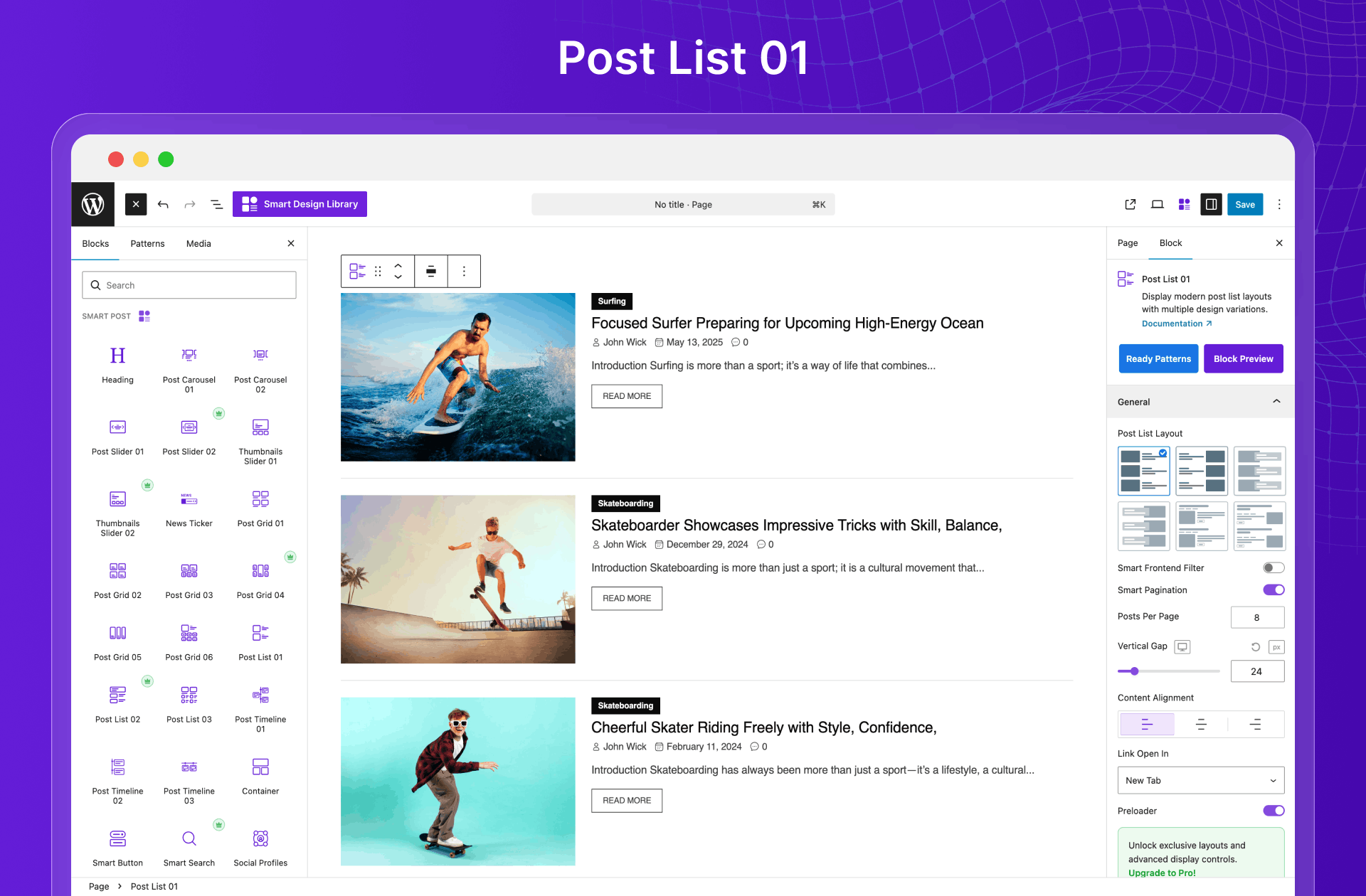Click the Vertical Gap slider handle

1135,671
